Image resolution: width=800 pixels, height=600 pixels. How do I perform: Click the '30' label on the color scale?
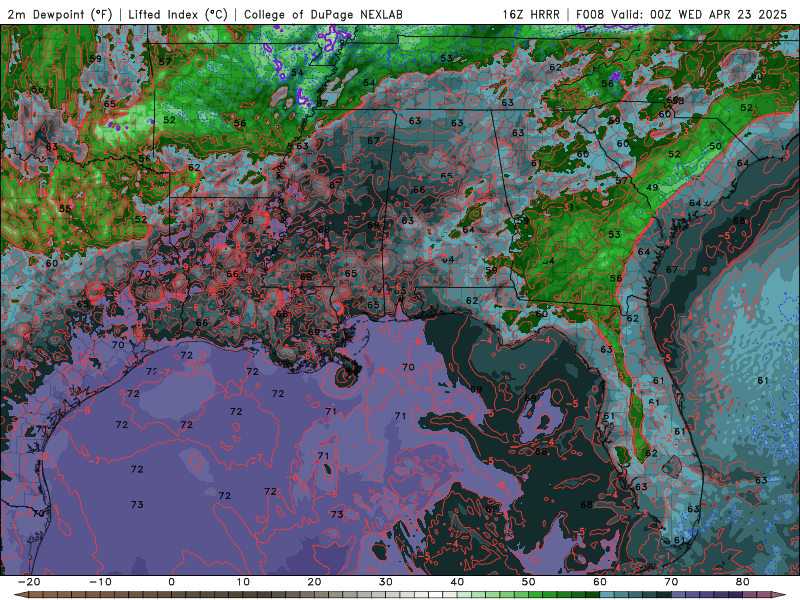click(386, 582)
